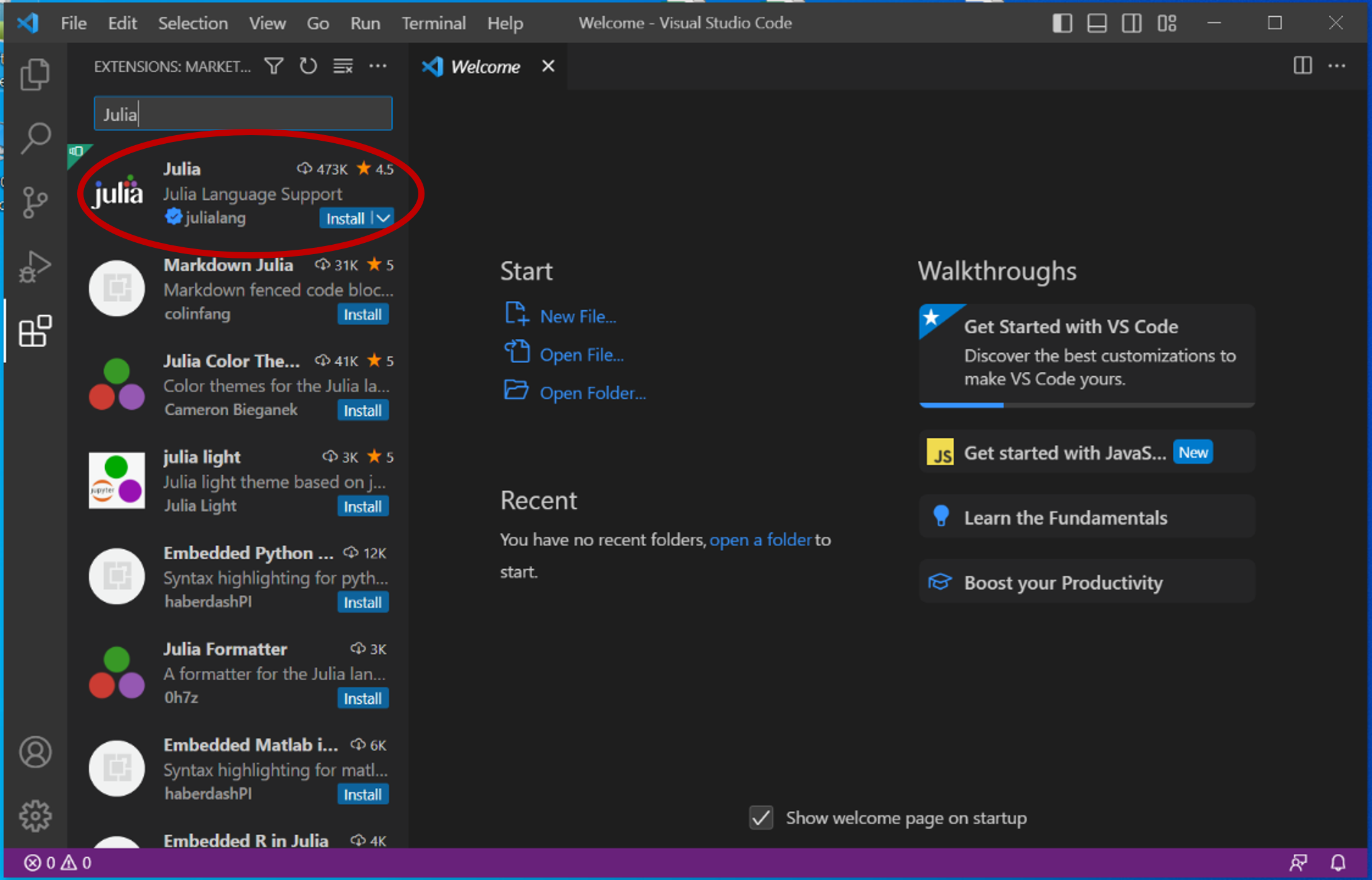Click the extensions search input field

pos(243,114)
